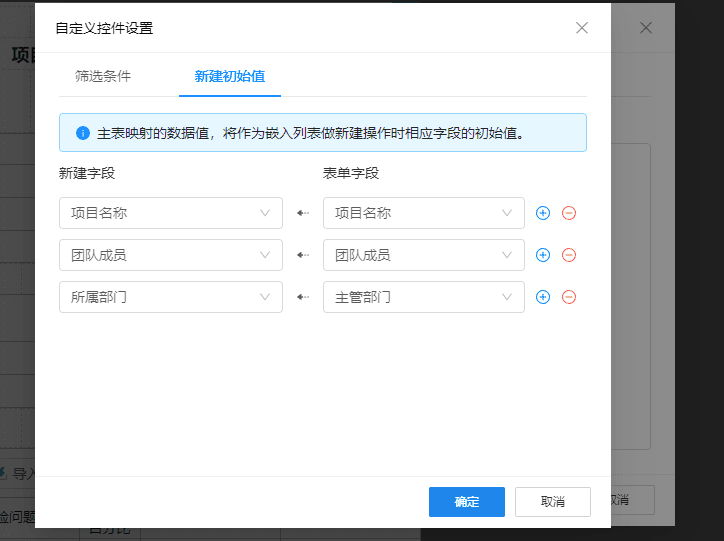The height and width of the screenshot is (541, 724).
Task: Add a row after 项目名称 mapping
Action: coord(543,213)
